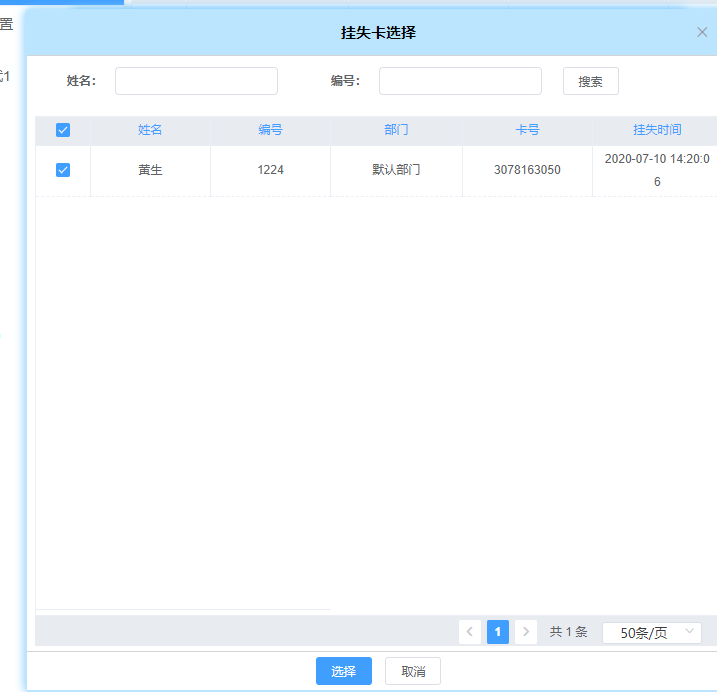The image size is (717, 692).
Task: Uncheck the checkbox for row 黄生
Action: click(63, 170)
